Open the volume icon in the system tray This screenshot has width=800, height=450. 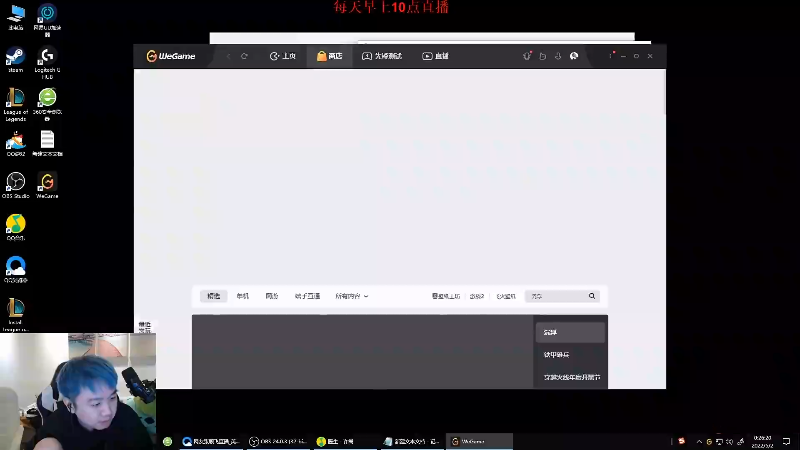[730, 441]
